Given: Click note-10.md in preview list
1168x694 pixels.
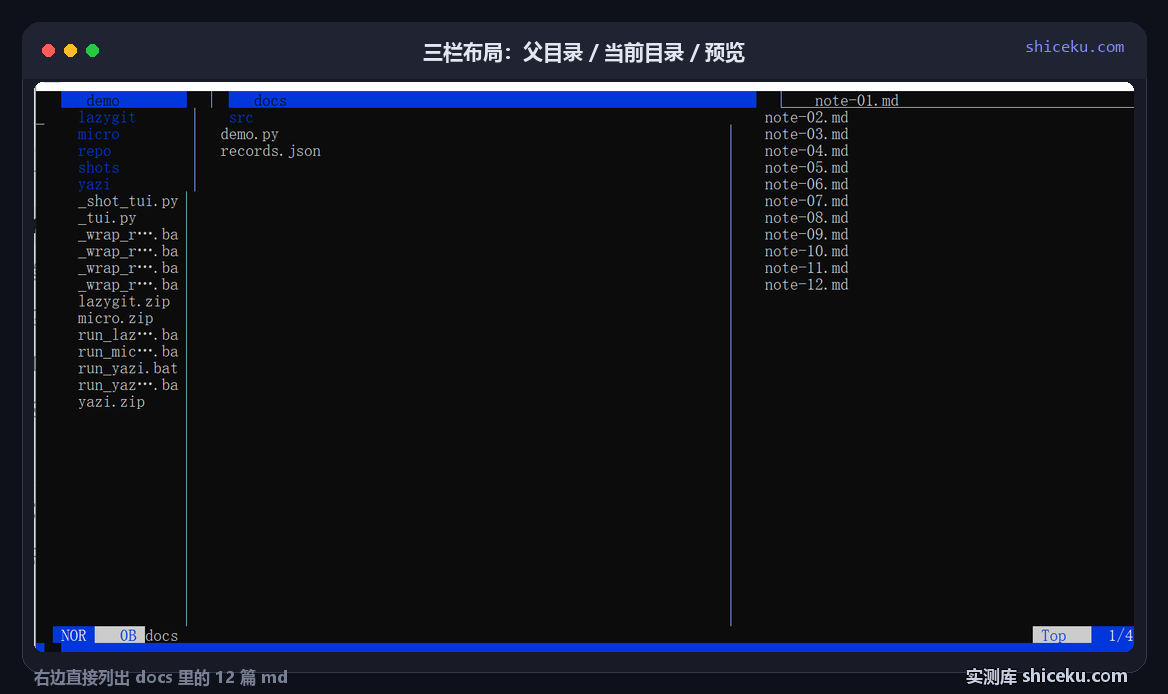Looking at the screenshot, I should (x=806, y=252).
